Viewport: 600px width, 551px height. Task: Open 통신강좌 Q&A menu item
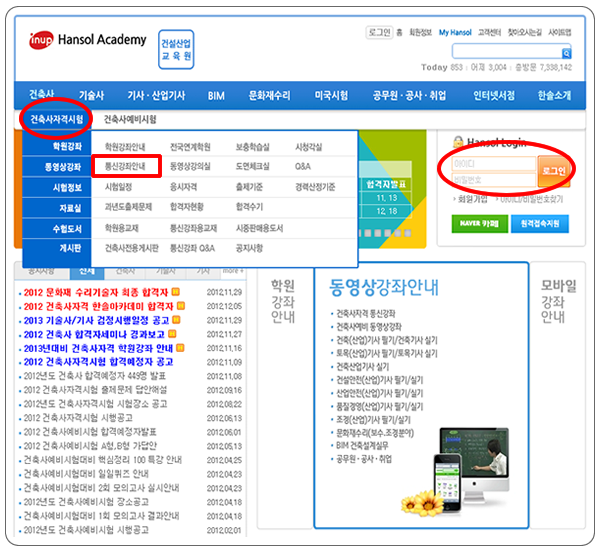192,248
